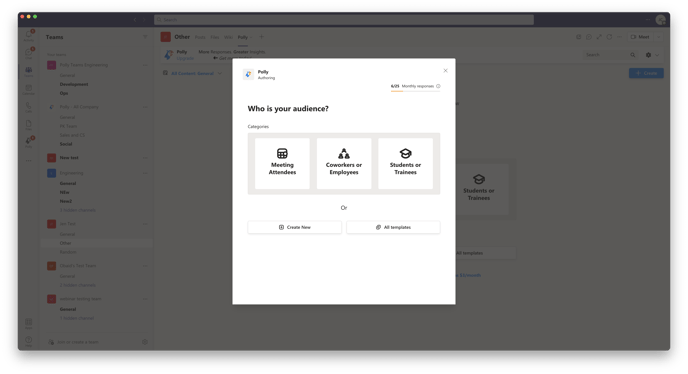Select the Ops channel
The image size is (688, 374).
pos(64,93)
